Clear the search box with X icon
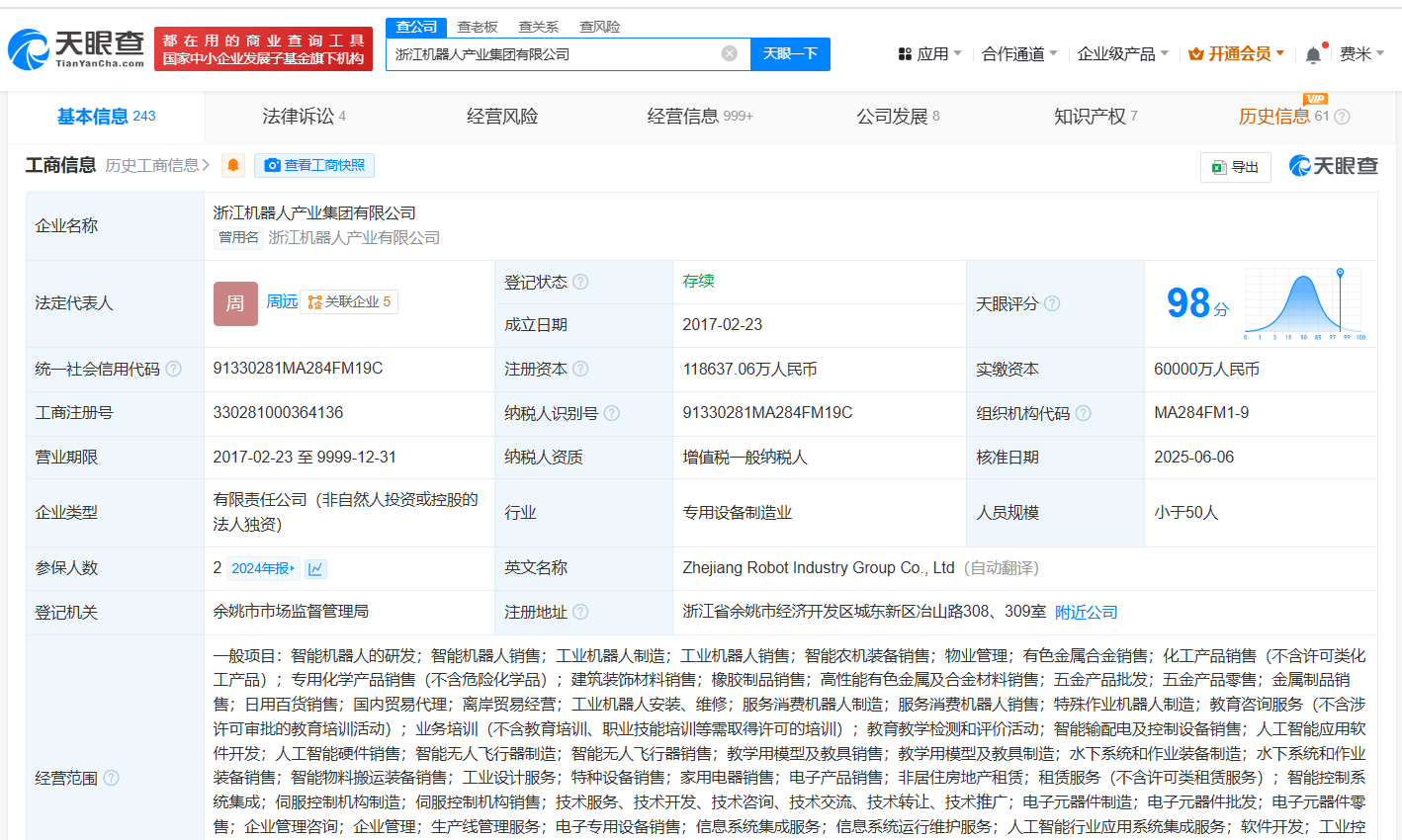This screenshot has height=840, width=1402. [x=729, y=53]
